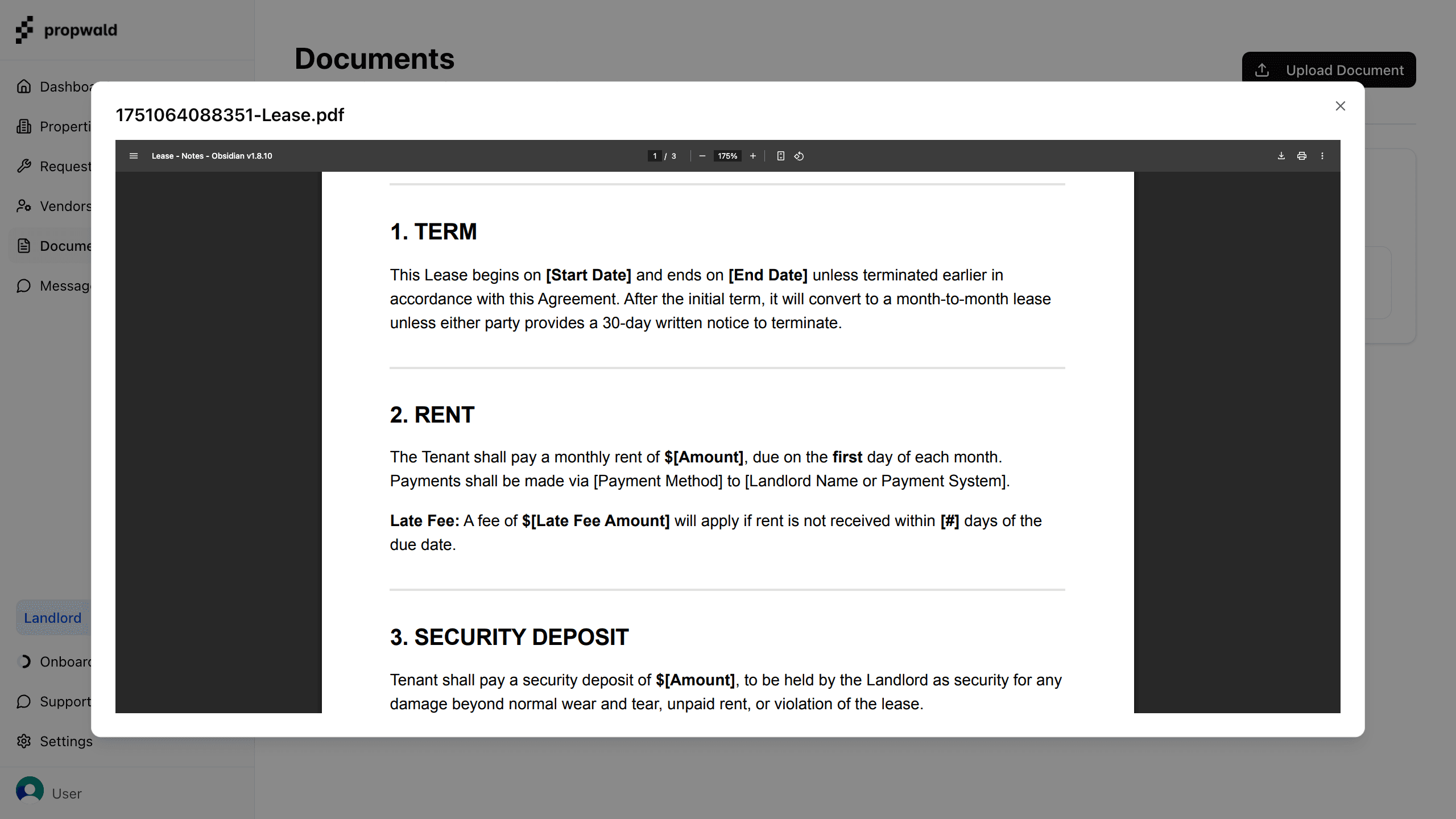Open Documents via the file icon

[x=24, y=246]
